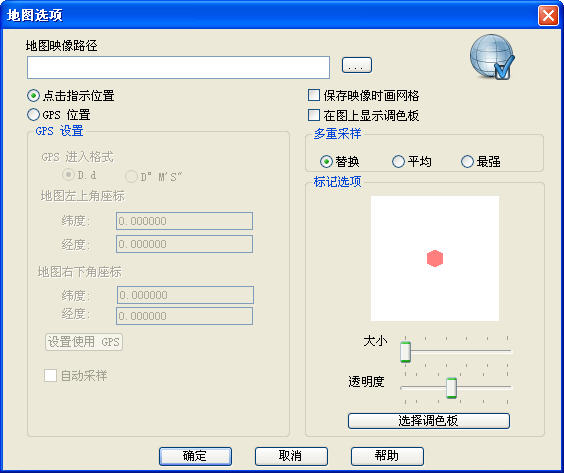The width and height of the screenshot is (564, 473).
Task: Open the browse button for map image path
Action: [356, 65]
